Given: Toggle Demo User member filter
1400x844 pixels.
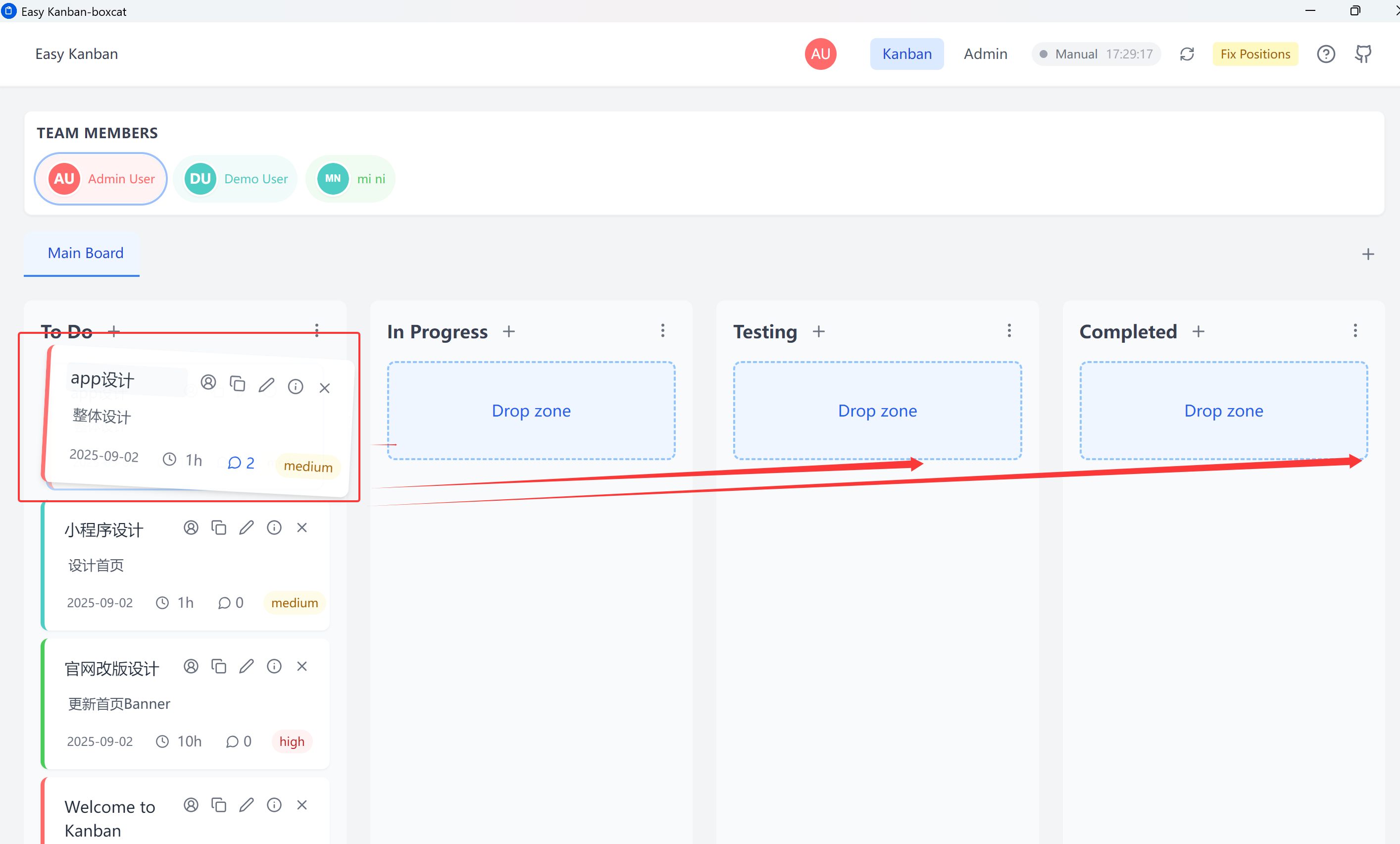Looking at the screenshot, I should 236,178.
